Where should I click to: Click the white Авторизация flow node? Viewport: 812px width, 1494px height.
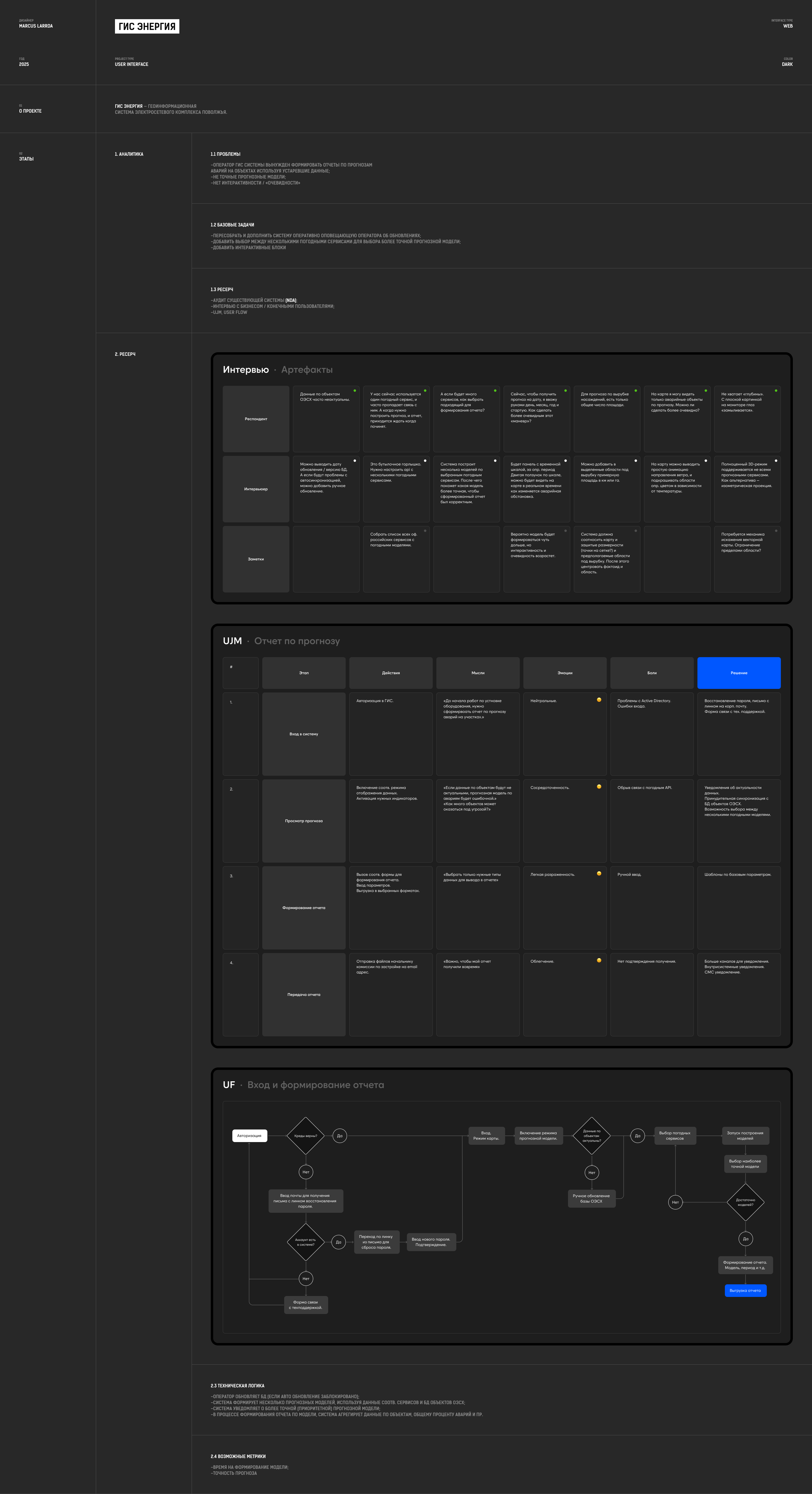[x=249, y=1135]
